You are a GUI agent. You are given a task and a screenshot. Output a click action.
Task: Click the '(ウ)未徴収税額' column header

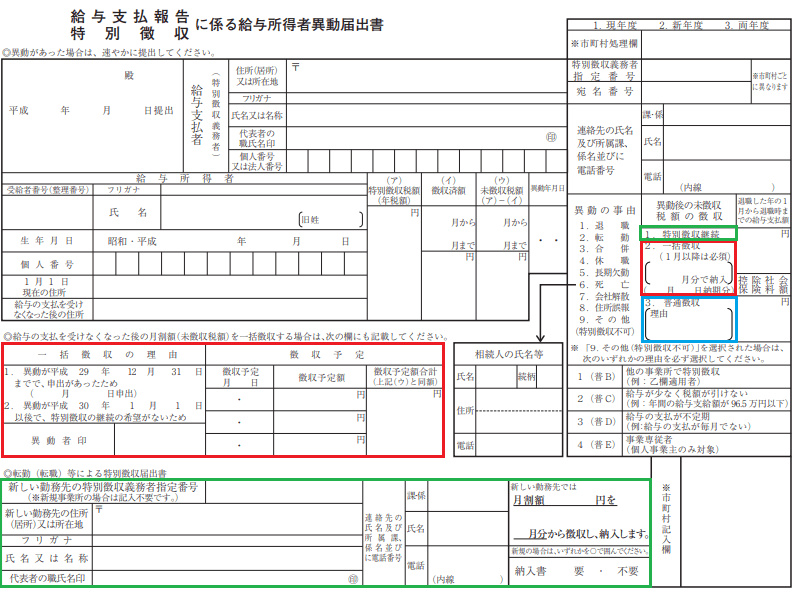click(502, 190)
